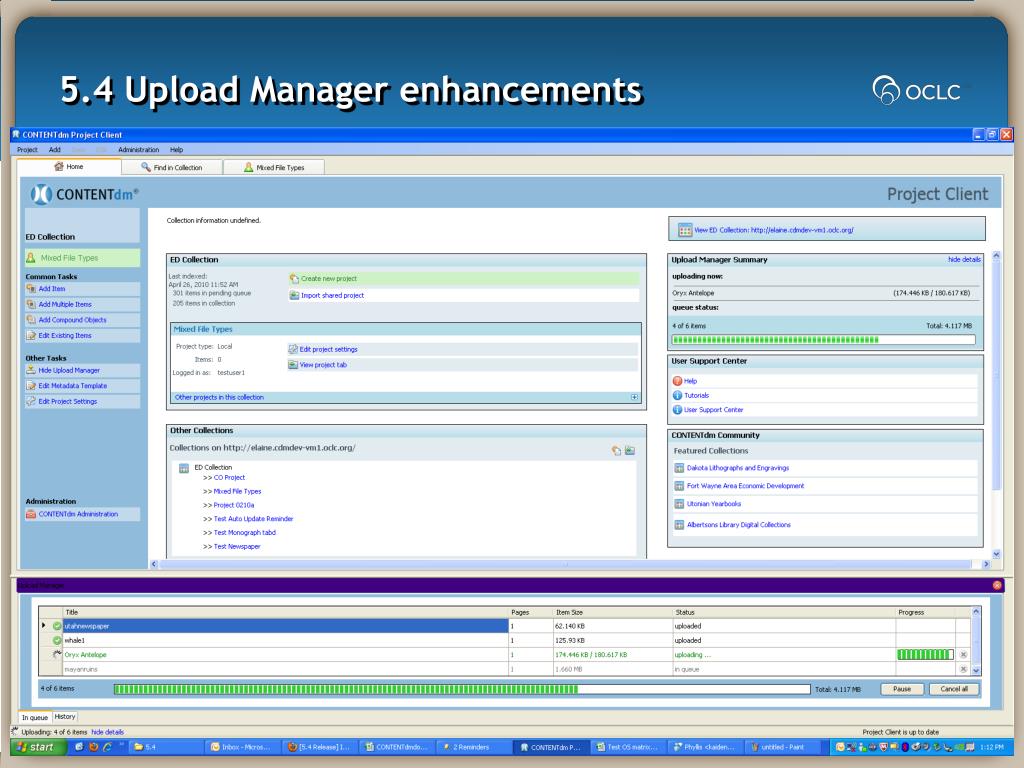This screenshot has height=768, width=1024.
Task: Click the Windows Start button
Action: coord(38,747)
